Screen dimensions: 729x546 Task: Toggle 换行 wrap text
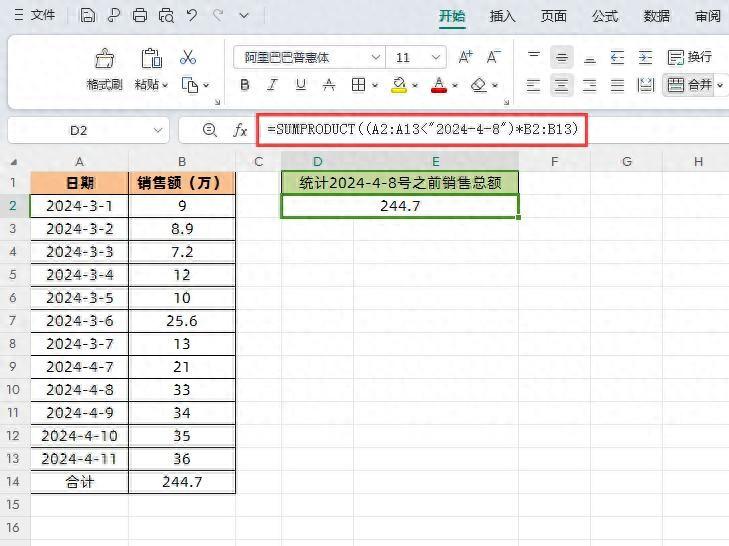(689, 57)
